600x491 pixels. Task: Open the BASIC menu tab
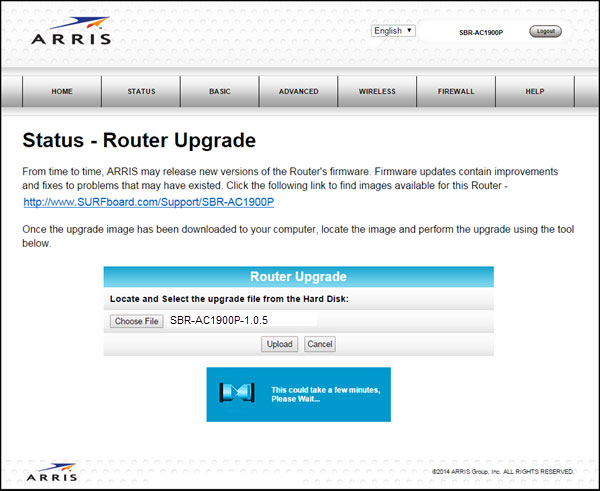coord(220,91)
